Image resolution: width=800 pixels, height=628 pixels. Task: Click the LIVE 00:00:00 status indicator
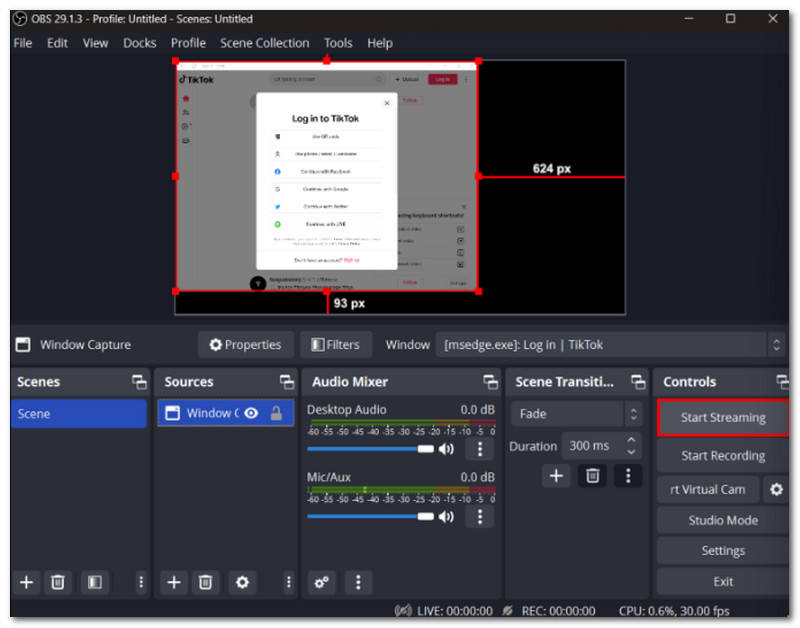click(444, 611)
